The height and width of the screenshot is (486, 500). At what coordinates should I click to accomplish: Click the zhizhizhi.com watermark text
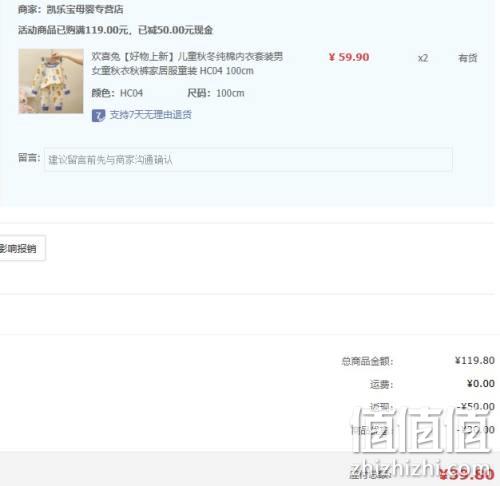pos(421,468)
